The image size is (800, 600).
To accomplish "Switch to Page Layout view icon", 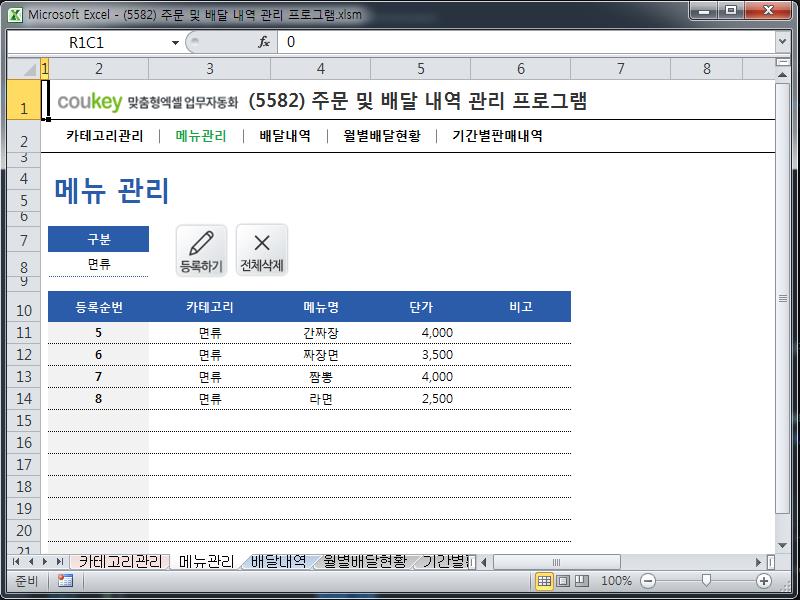I will [563, 581].
